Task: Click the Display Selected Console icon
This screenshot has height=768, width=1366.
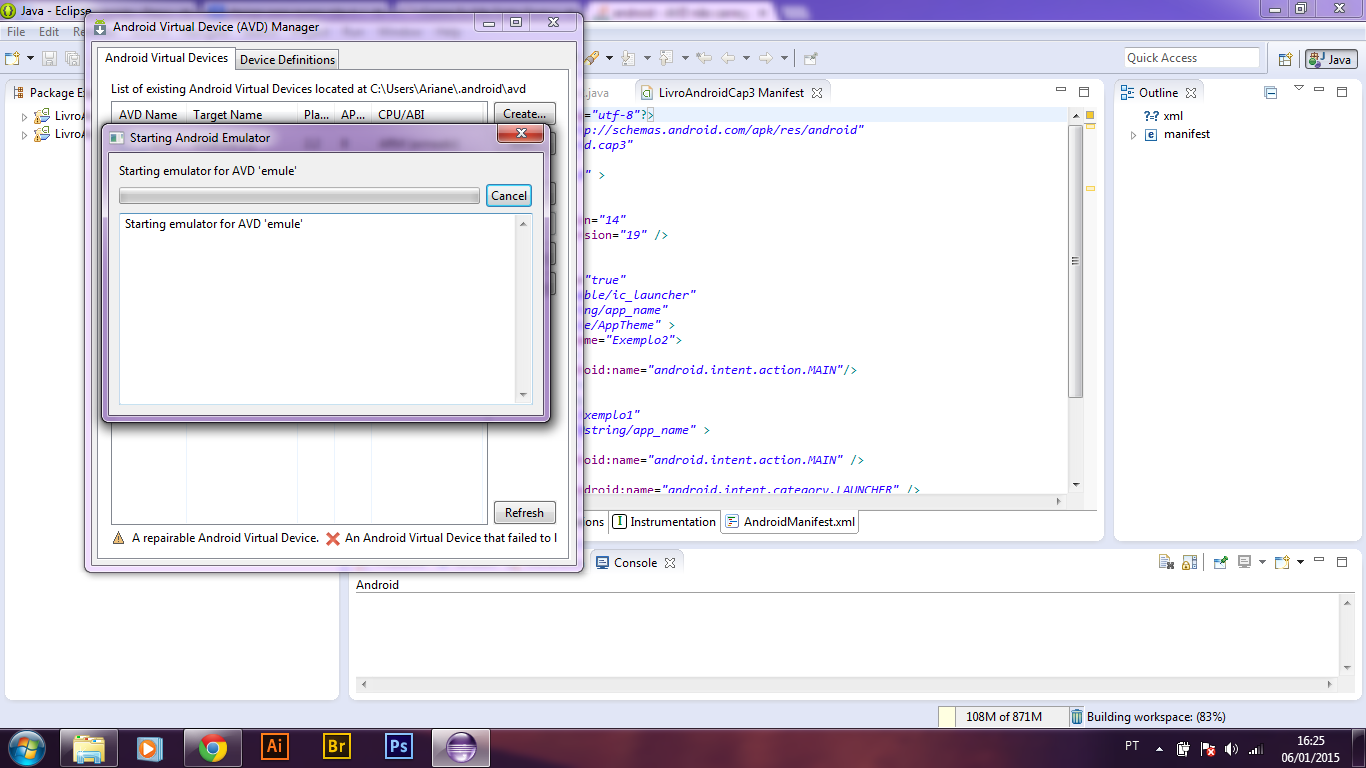Action: [1244, 562]
